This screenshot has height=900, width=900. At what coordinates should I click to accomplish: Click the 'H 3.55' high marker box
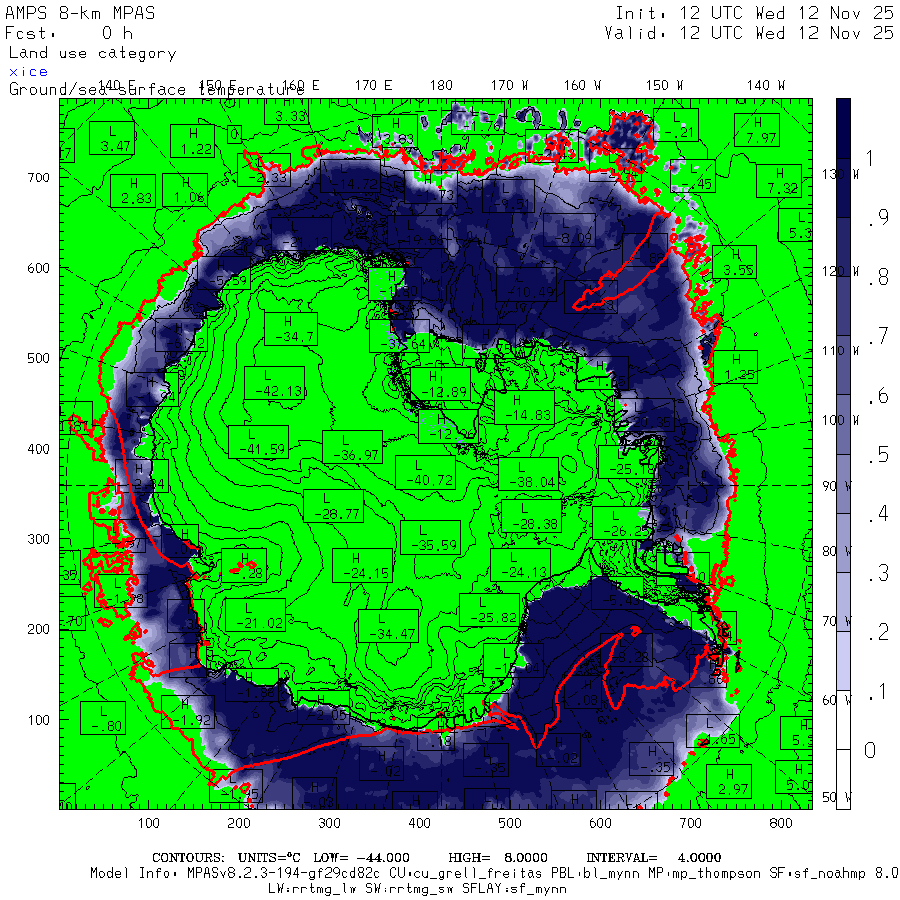click(x=735, y=262)
